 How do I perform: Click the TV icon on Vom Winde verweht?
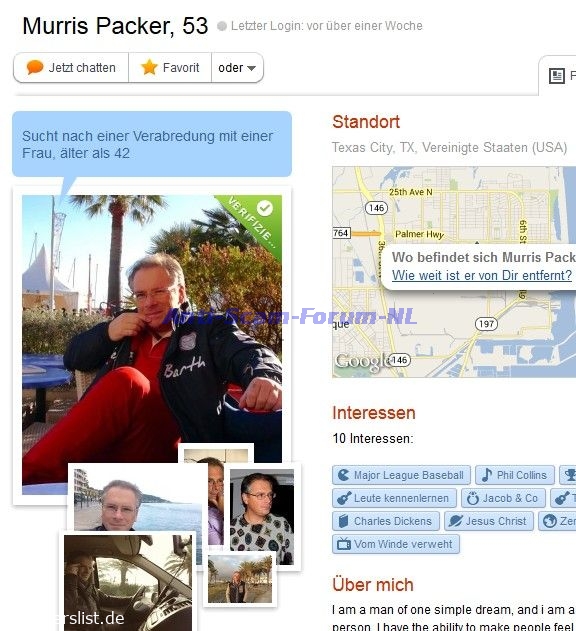tap(344, 544)
